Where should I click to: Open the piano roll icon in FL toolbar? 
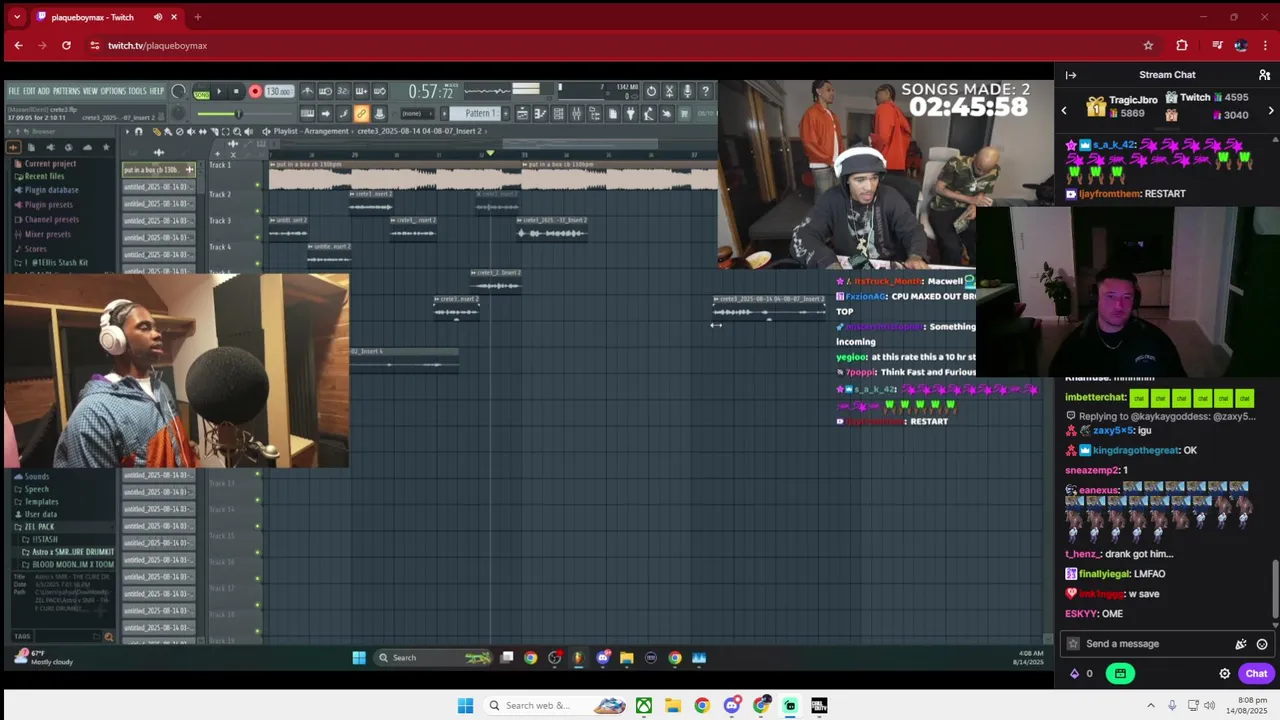[540, 113]
